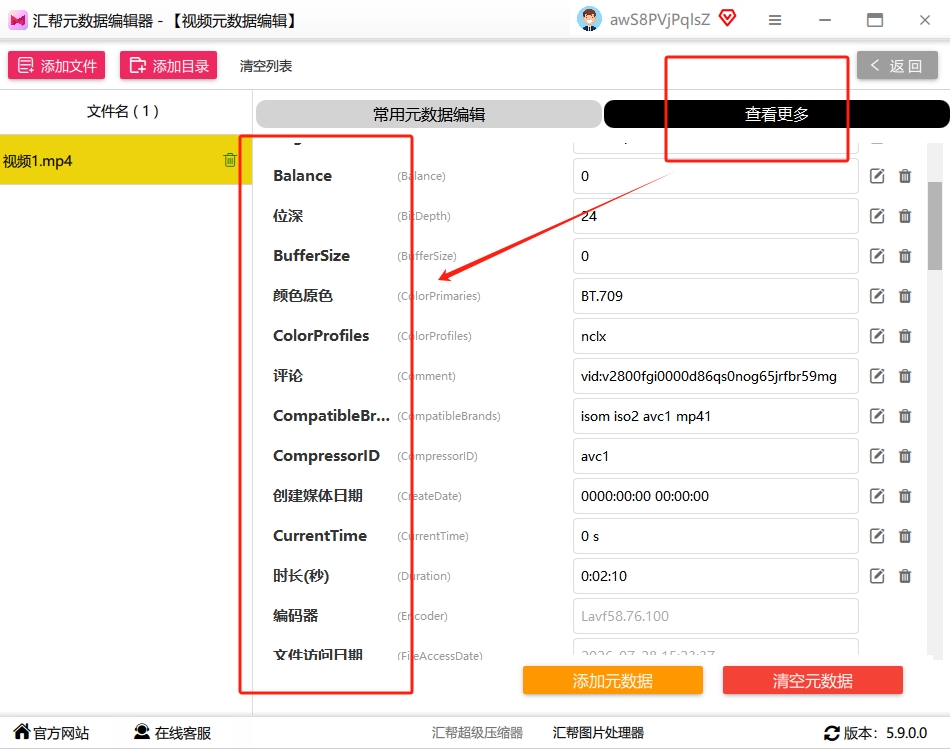Edit the ColorPrimaries metadata value
Screen dimensions: 950x751
(877, 296)
